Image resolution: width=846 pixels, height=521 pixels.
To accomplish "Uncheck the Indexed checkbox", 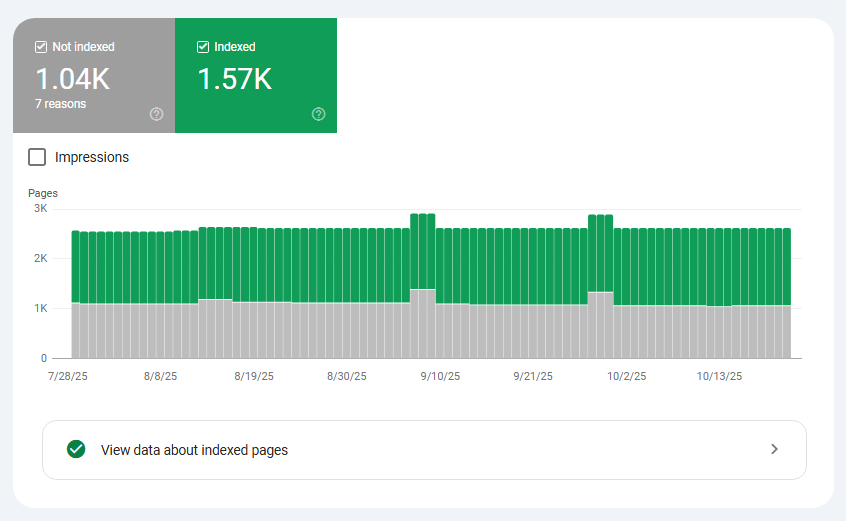I will pos(203,47).
